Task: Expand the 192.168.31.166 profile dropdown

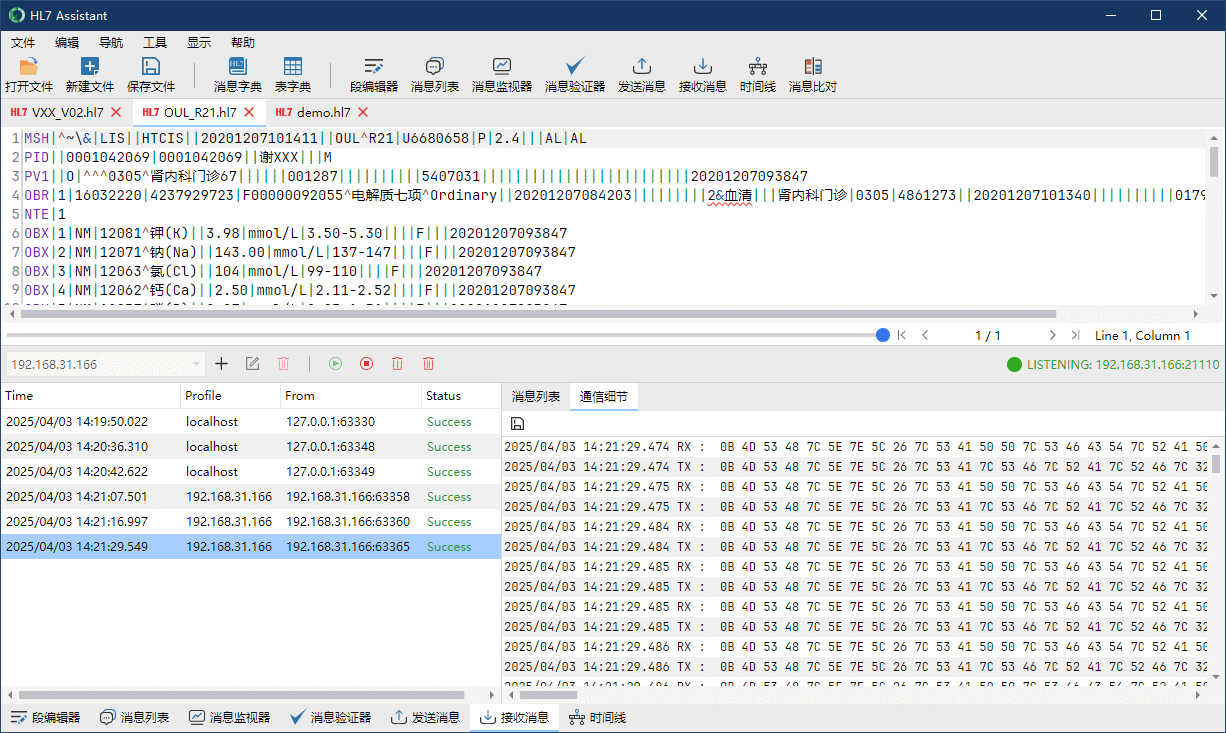Action: 196,364
